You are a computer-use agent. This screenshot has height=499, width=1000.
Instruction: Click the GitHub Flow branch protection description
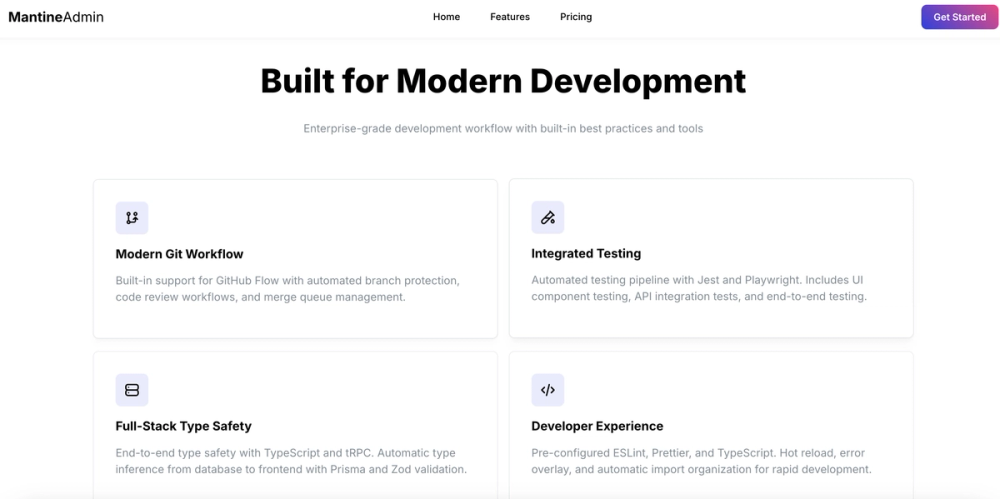288,288
